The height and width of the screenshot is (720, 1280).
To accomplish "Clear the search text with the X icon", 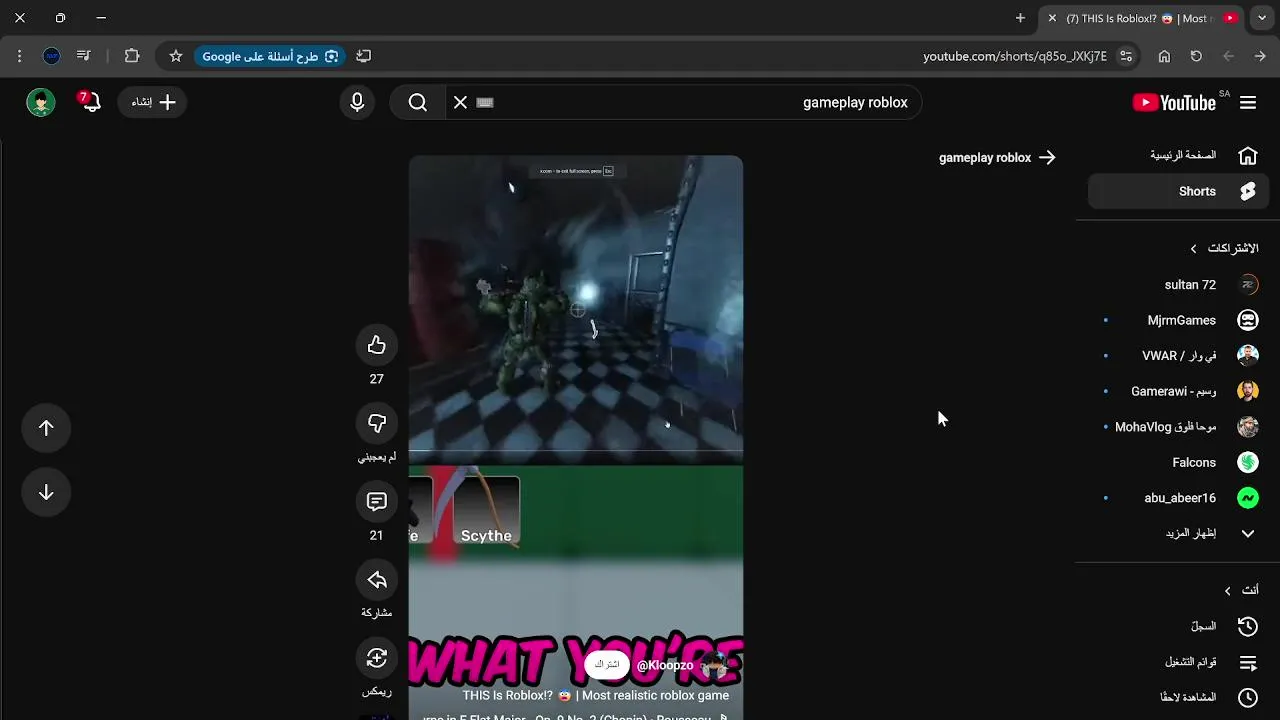I will 460,102.
